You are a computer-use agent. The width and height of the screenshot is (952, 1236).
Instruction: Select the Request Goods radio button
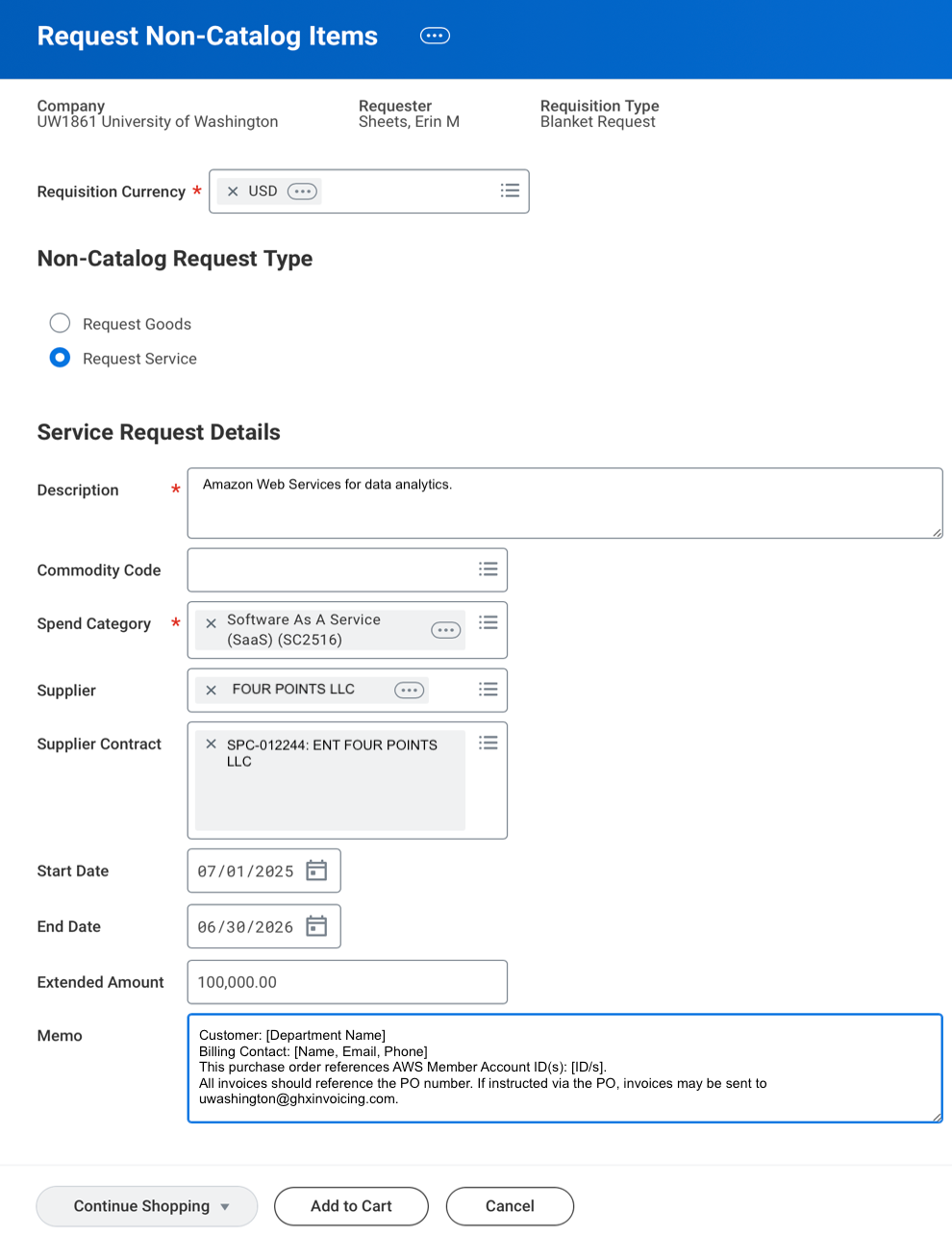pos(60,322)
